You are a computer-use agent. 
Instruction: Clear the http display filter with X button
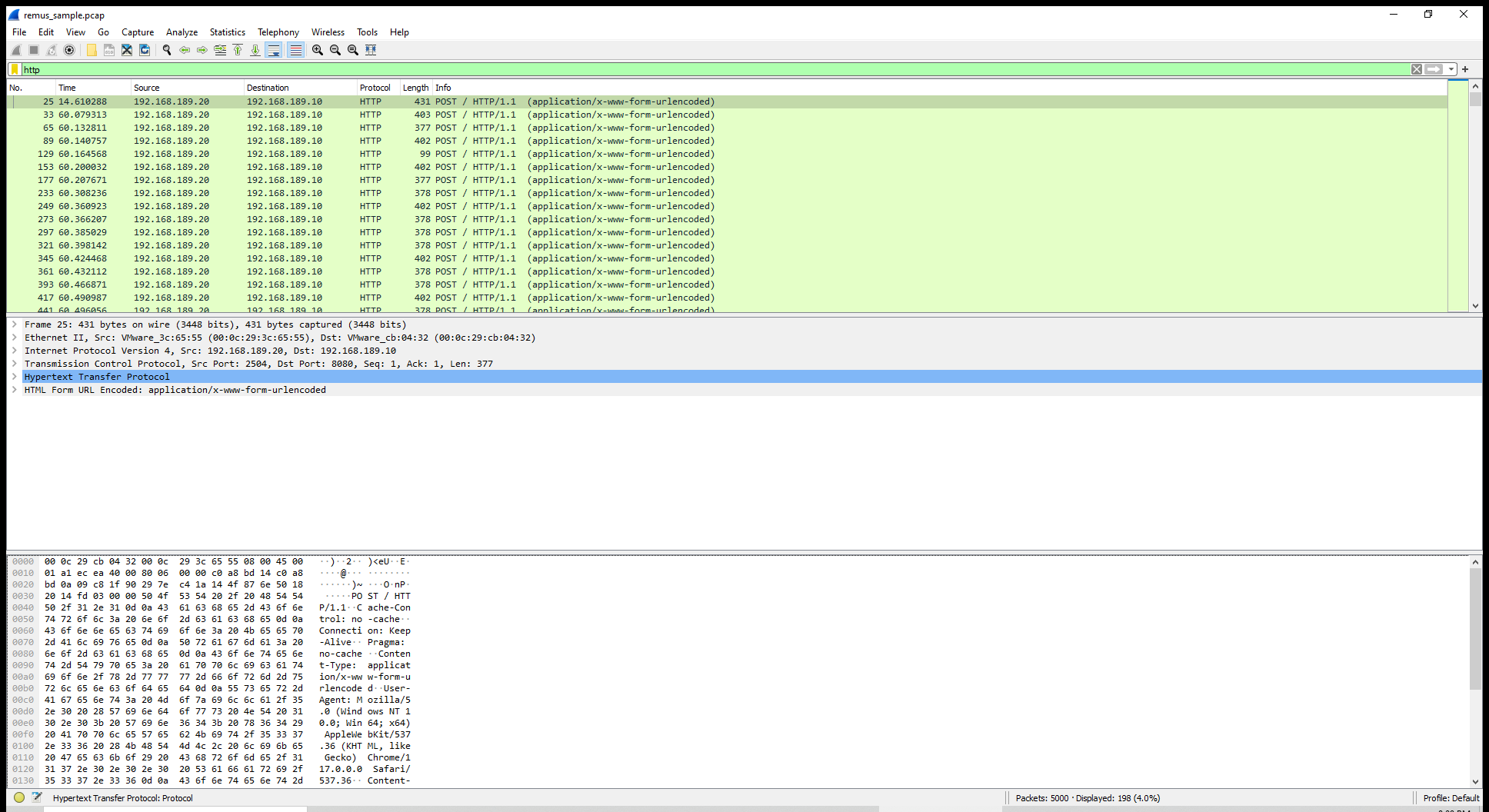pyautogui.click(x=1417, y=69)
